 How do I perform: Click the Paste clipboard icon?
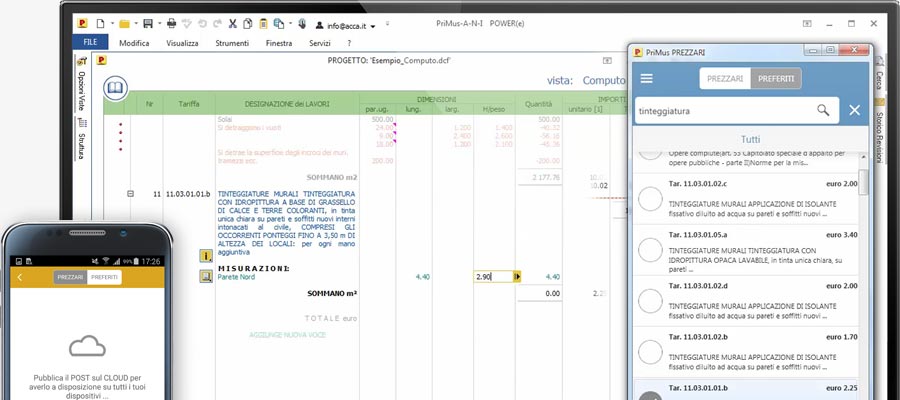click(x=263, y=24)
